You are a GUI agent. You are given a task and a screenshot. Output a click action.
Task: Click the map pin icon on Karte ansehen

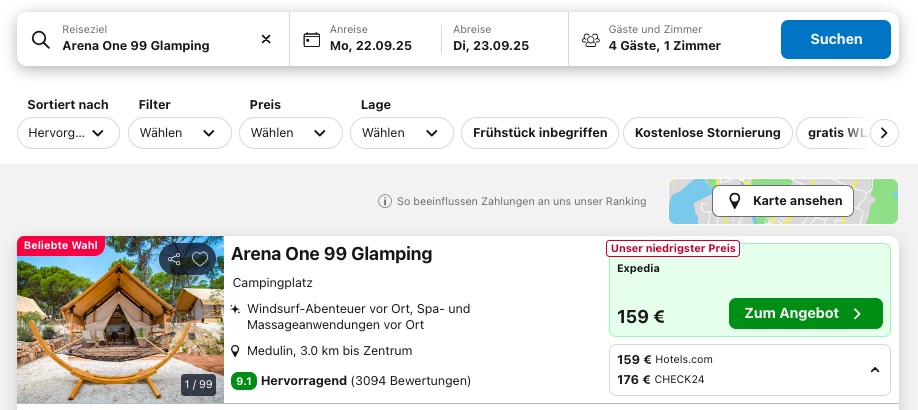[x=734, y=201]
